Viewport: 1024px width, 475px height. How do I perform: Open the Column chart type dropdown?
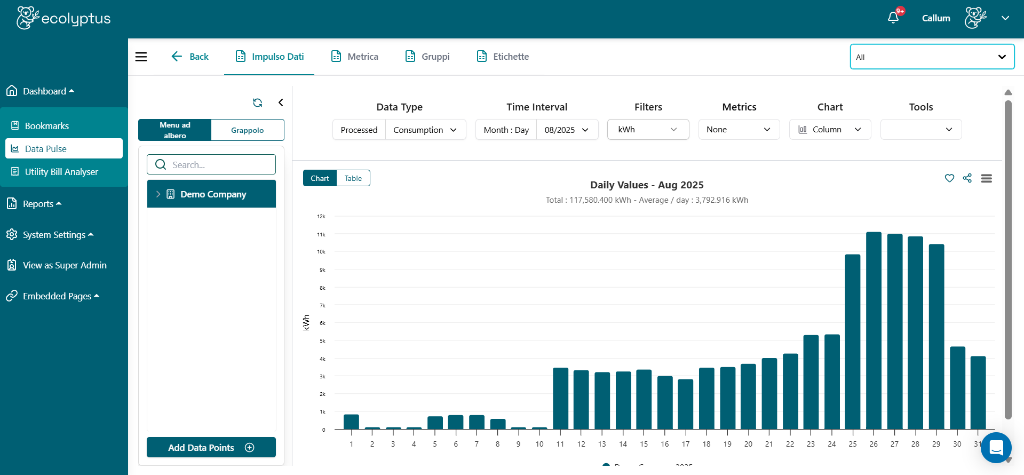830,129
